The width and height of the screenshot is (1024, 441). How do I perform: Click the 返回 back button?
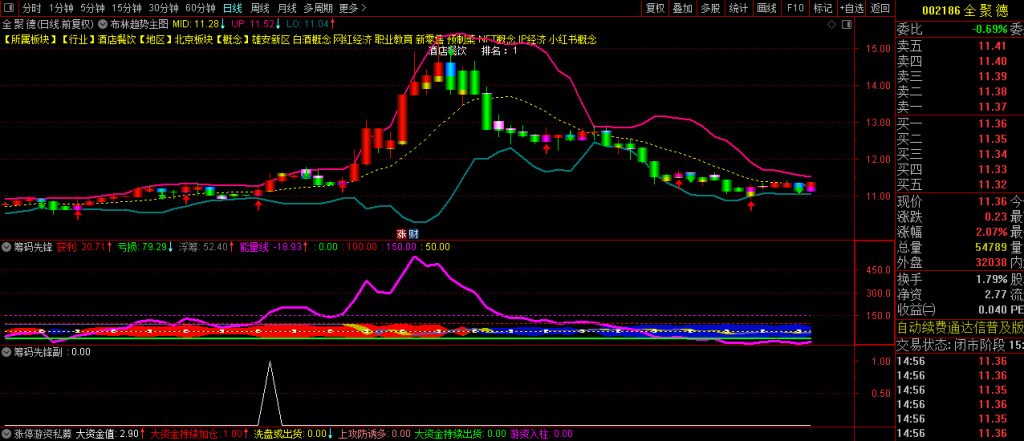880,8
